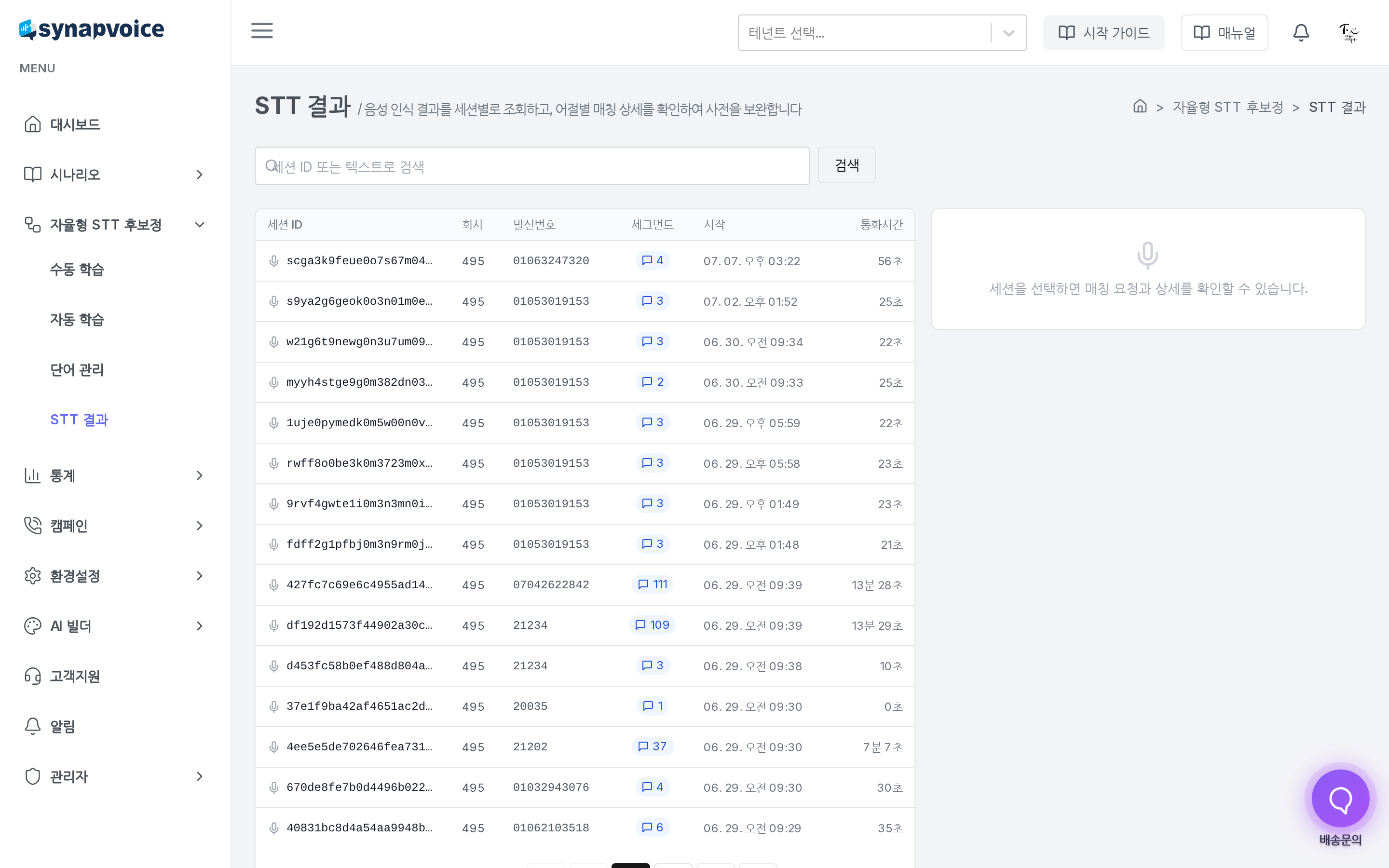This screenshot has width=1389, height=868.
Task: Click microphone icon of session 427fc7c69e6c4955ad14
Action: pyautogui.click(x=274, y=585)
